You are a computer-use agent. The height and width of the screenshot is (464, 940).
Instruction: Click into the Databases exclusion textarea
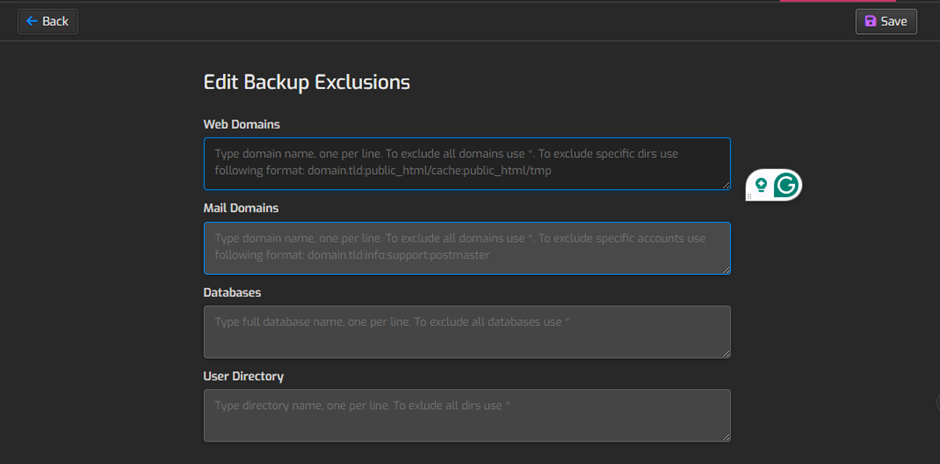467,331
